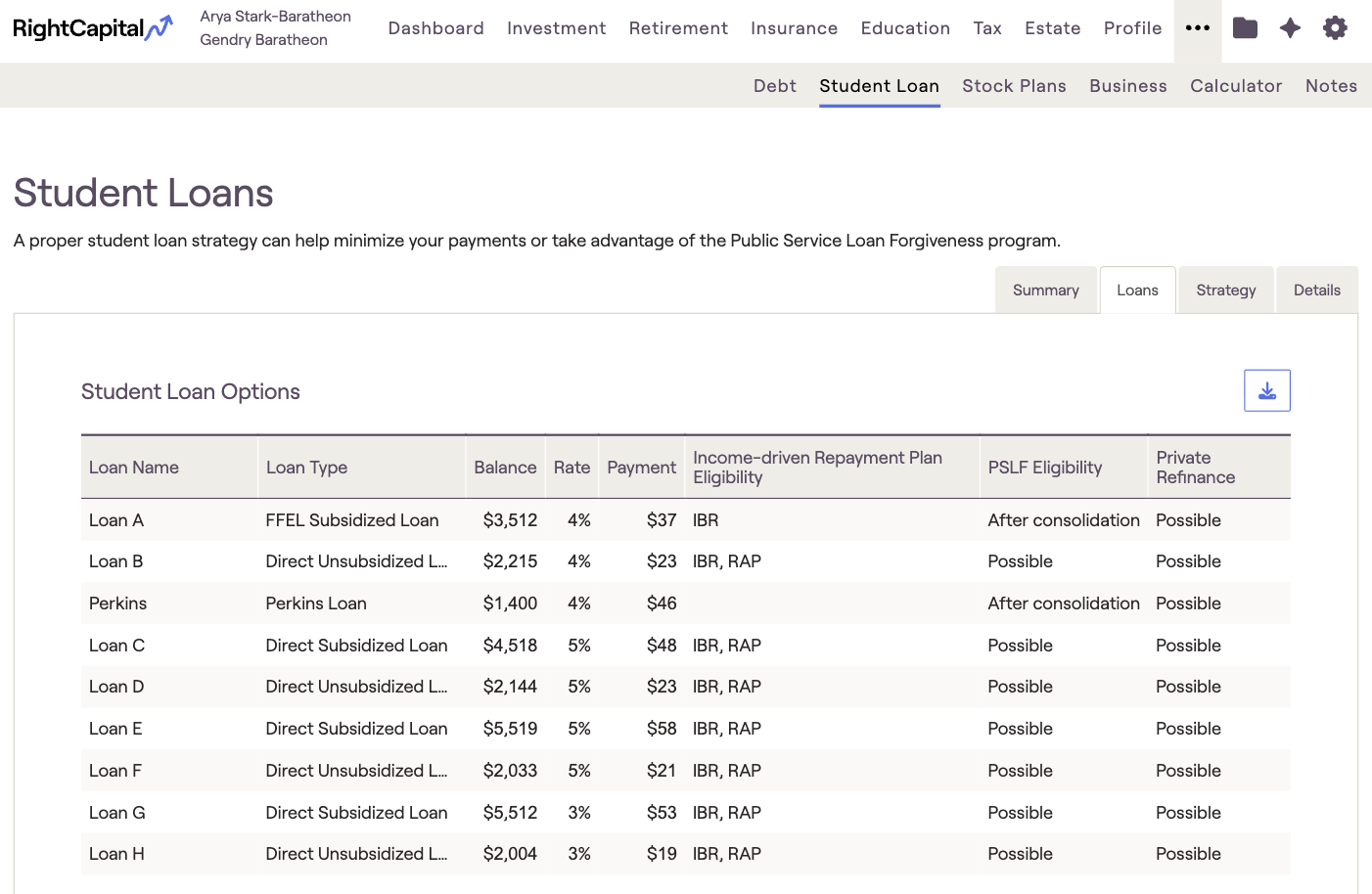Select the Loans tab
The image size is (1372, 894).
[1137, 291]
